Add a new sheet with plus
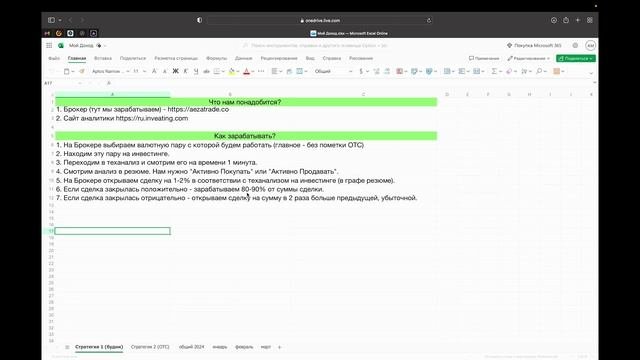The height and width of the screenshot is (360, 640). click(280, 347)
